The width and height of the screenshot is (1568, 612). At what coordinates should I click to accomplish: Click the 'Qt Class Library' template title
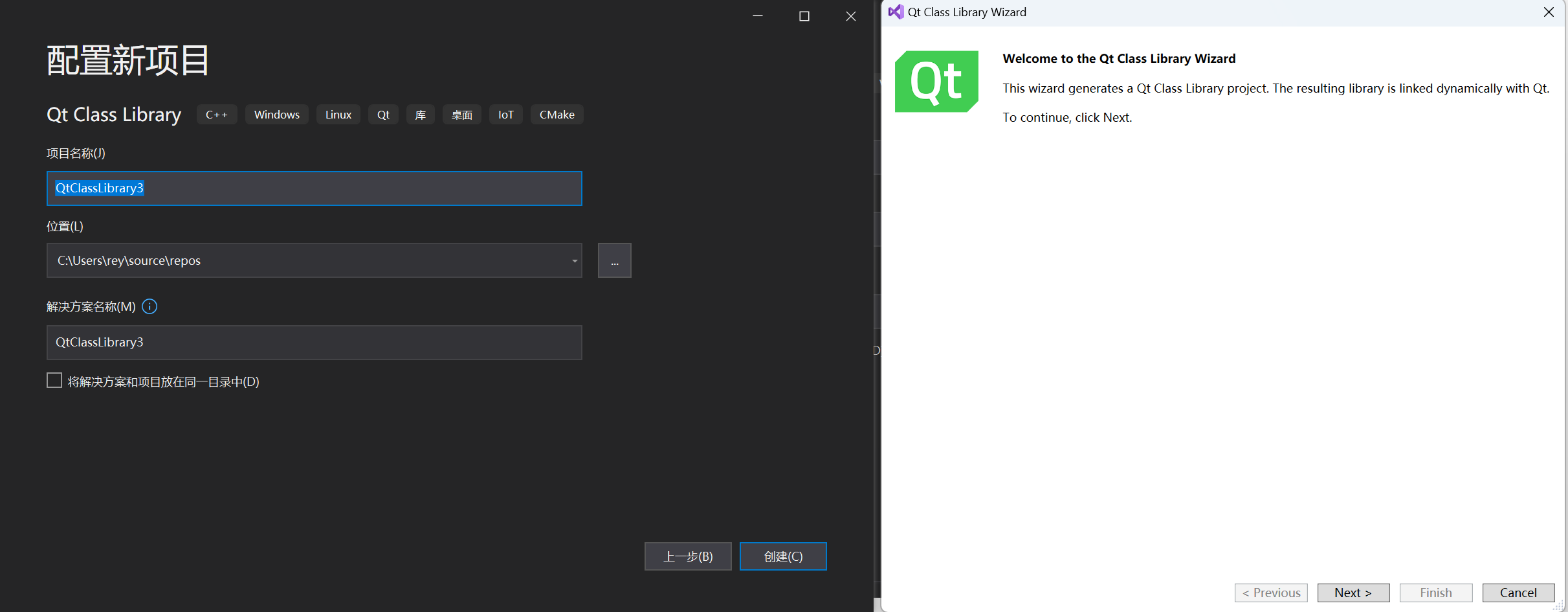[114, 115]
